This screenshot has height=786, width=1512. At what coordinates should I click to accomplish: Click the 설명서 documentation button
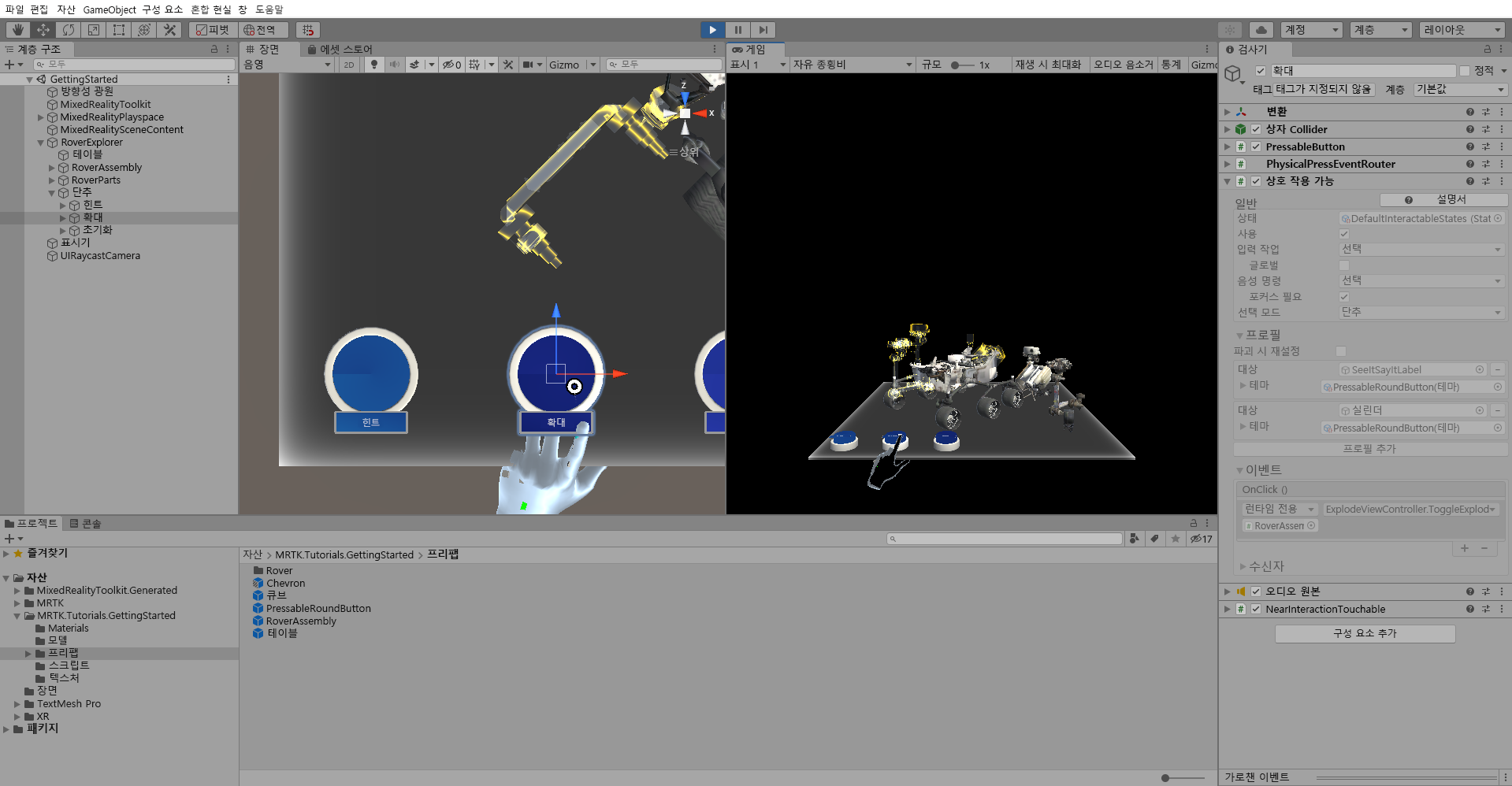coord(1443,200)
